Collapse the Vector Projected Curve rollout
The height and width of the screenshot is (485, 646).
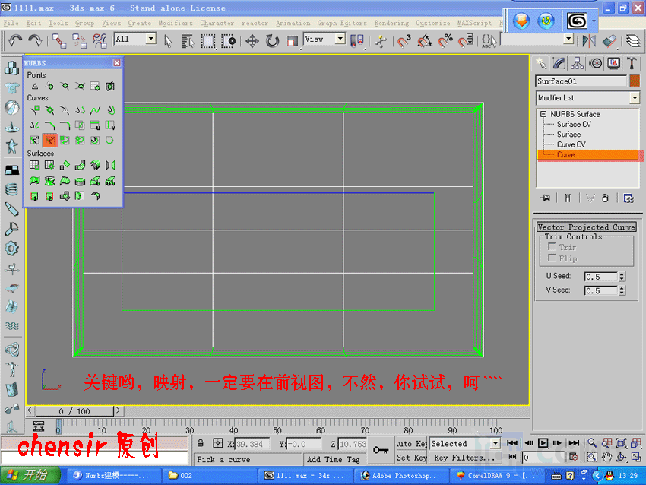[x=587, y=227]
